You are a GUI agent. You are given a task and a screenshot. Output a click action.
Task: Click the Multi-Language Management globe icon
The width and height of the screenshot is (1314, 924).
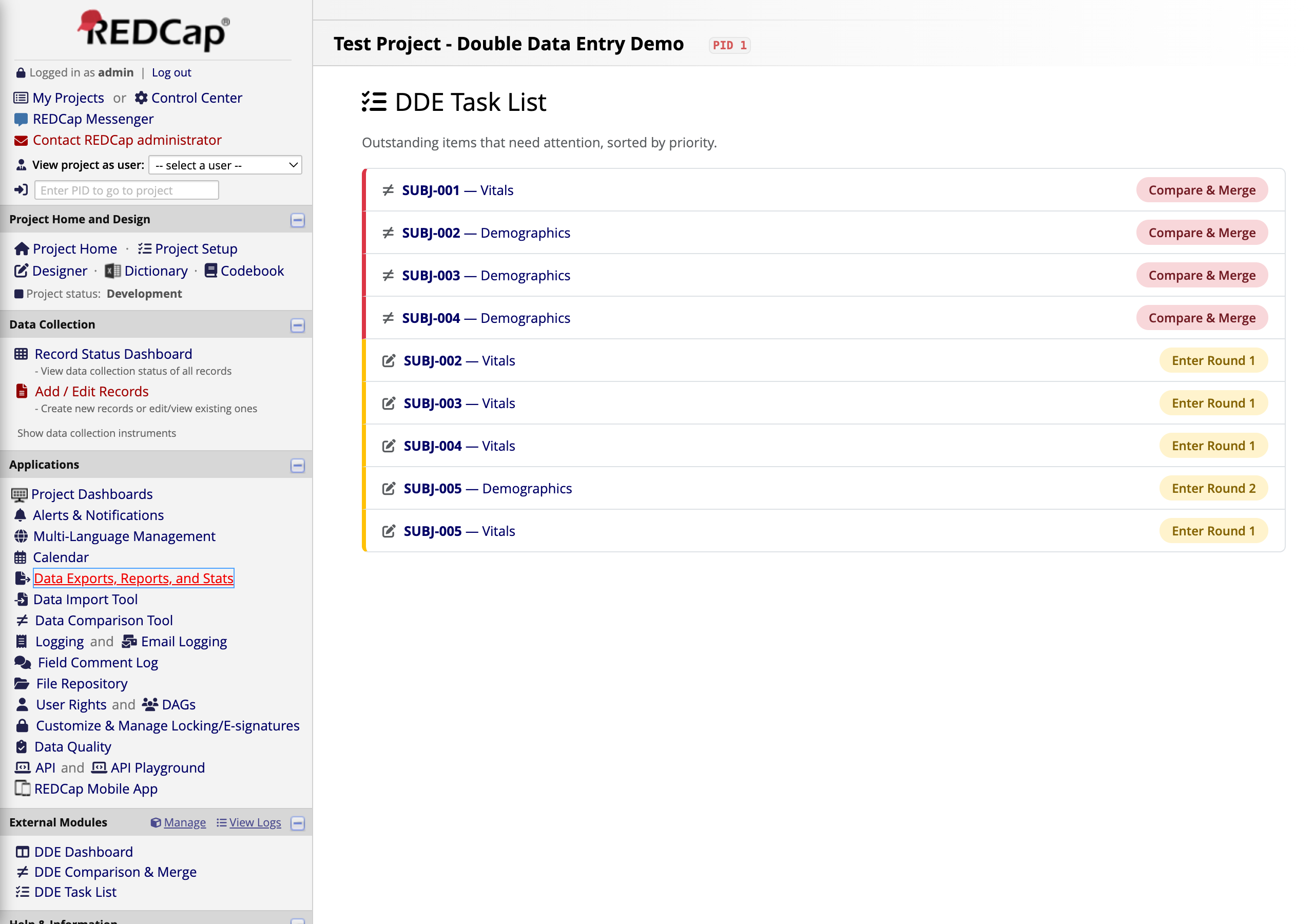[21, 536]
